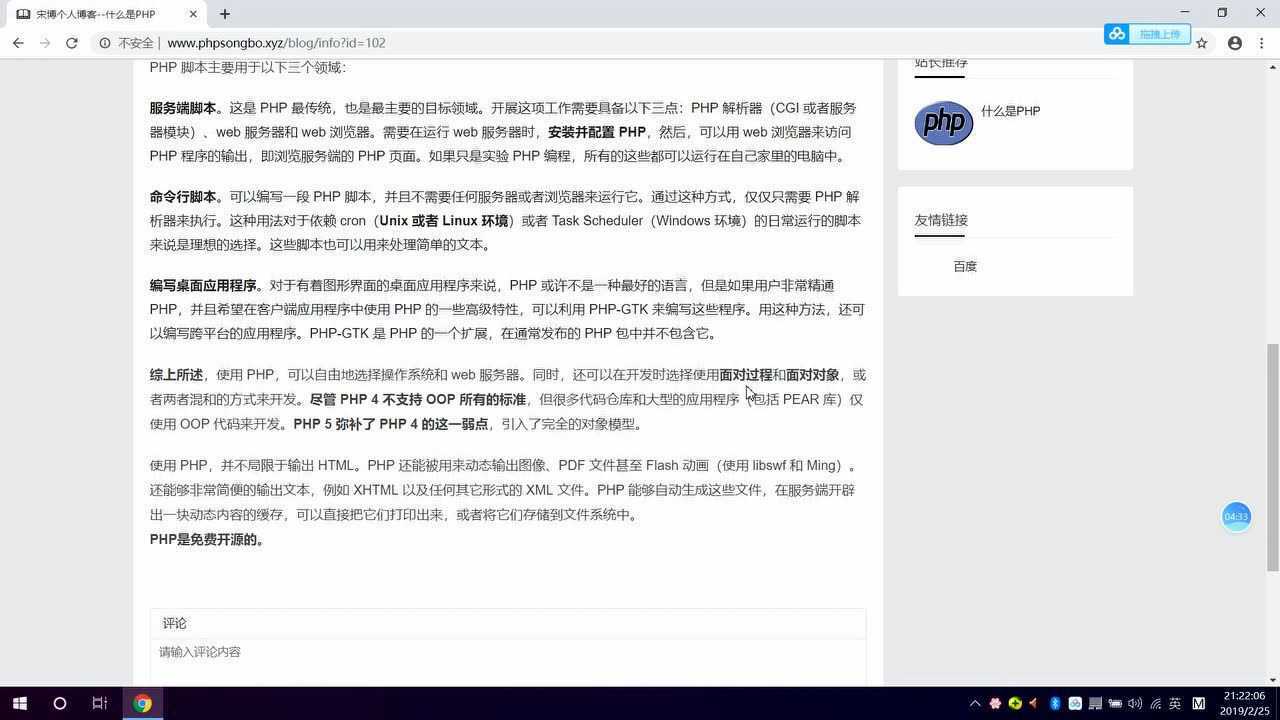Open Task View in taskbar
This screenshot has width=1280, height=720.
99,703
